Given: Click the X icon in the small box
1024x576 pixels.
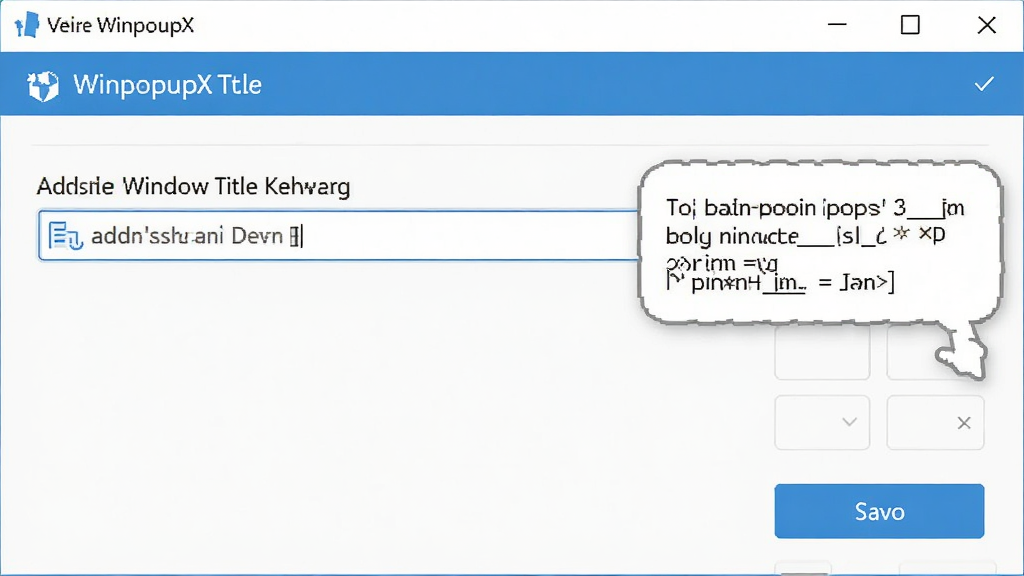Looking at the screenshot, I should coord(963,423).
